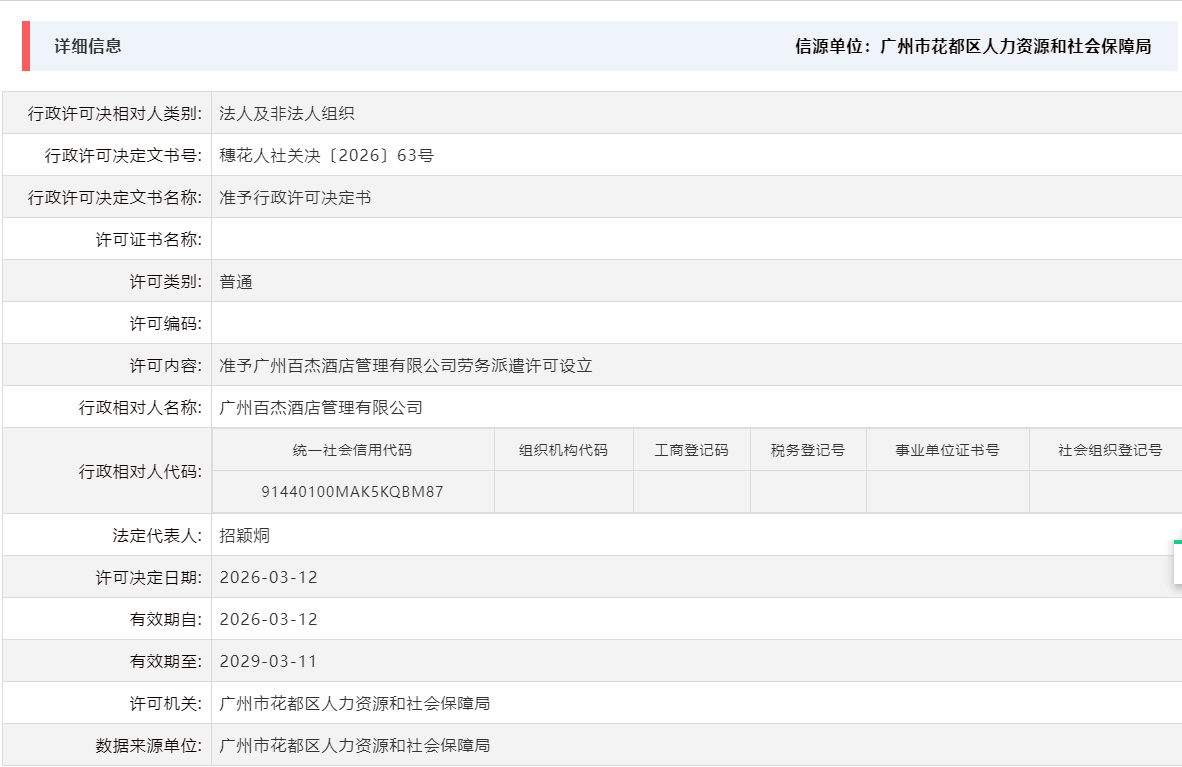Viewport: 1182px width, 767px height.
Task: Open the 信源单位 source agency link
Action: (x=972, y=46)
